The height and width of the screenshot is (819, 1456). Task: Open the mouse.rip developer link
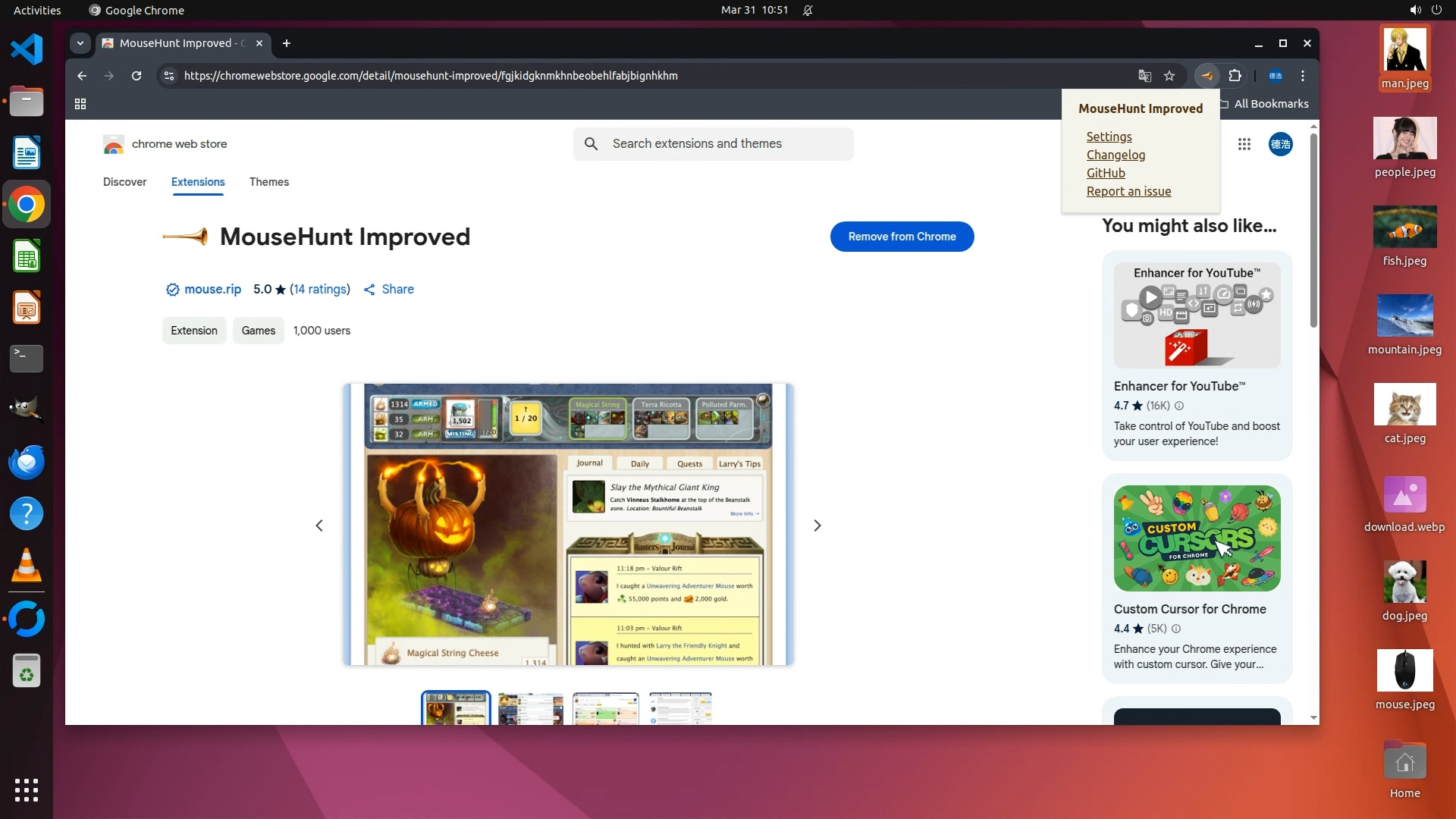pos(212,289)
